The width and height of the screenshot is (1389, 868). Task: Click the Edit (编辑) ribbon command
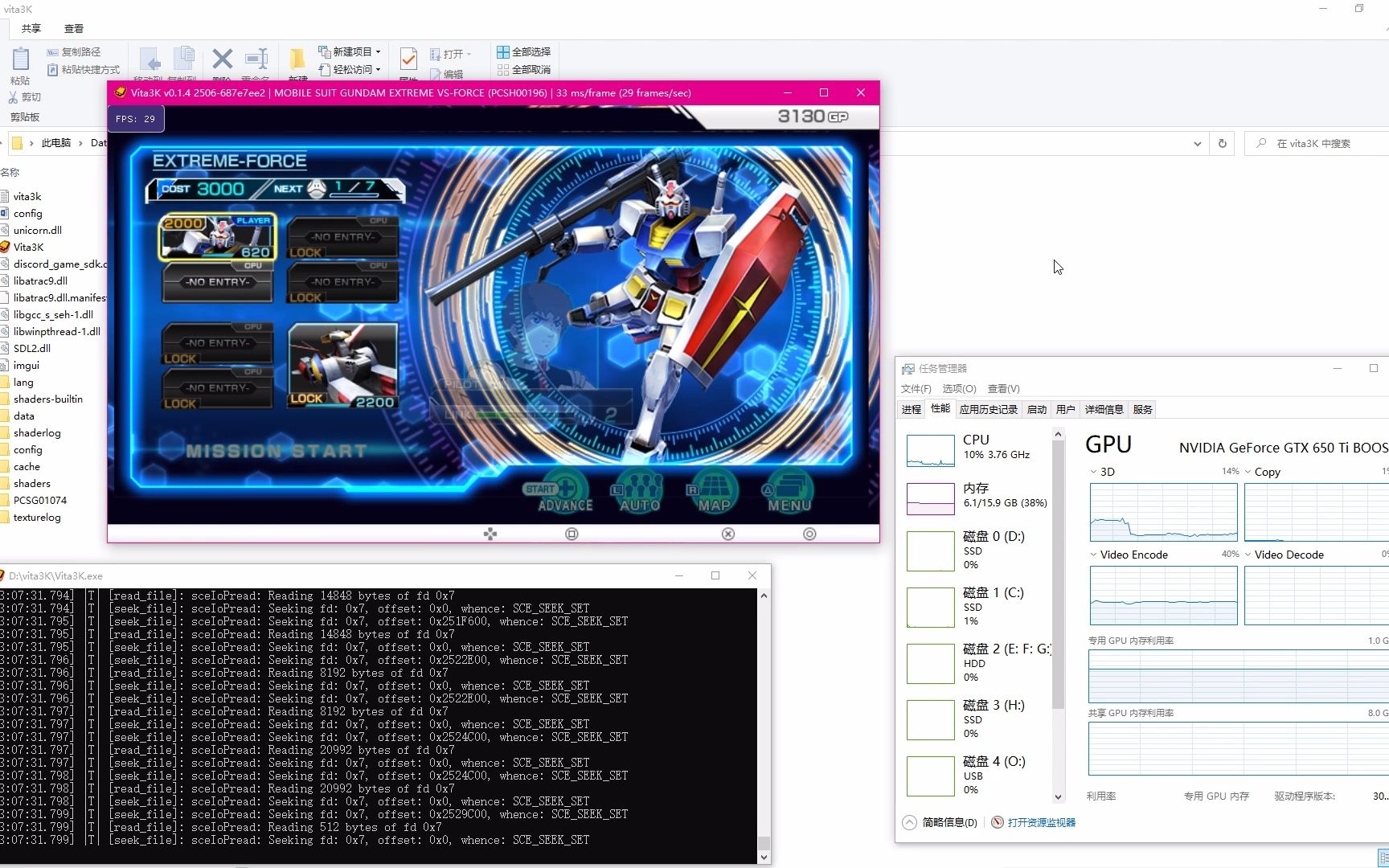click(447, 74)
